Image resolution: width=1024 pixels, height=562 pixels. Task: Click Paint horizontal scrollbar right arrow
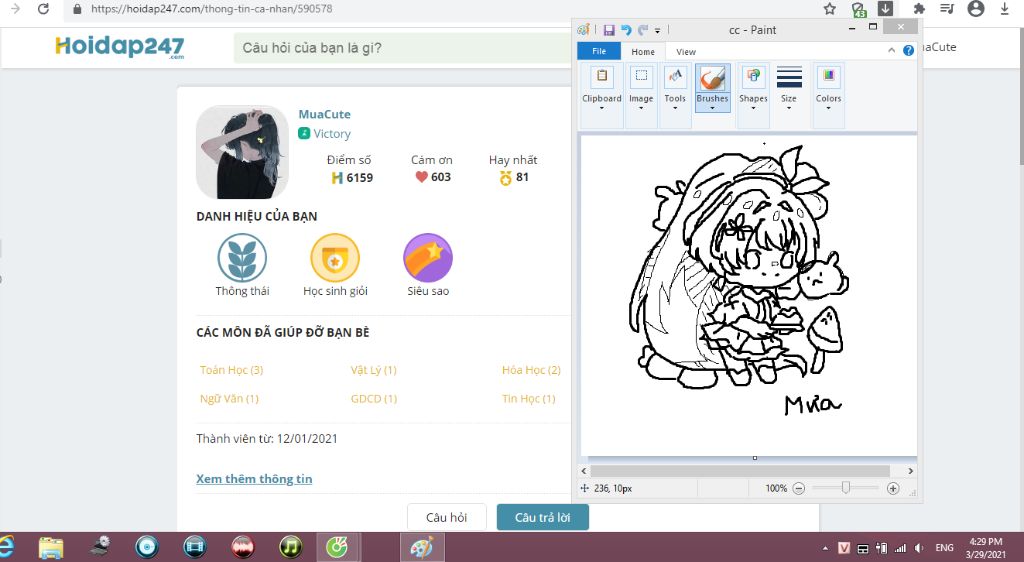tap(910, 471)
